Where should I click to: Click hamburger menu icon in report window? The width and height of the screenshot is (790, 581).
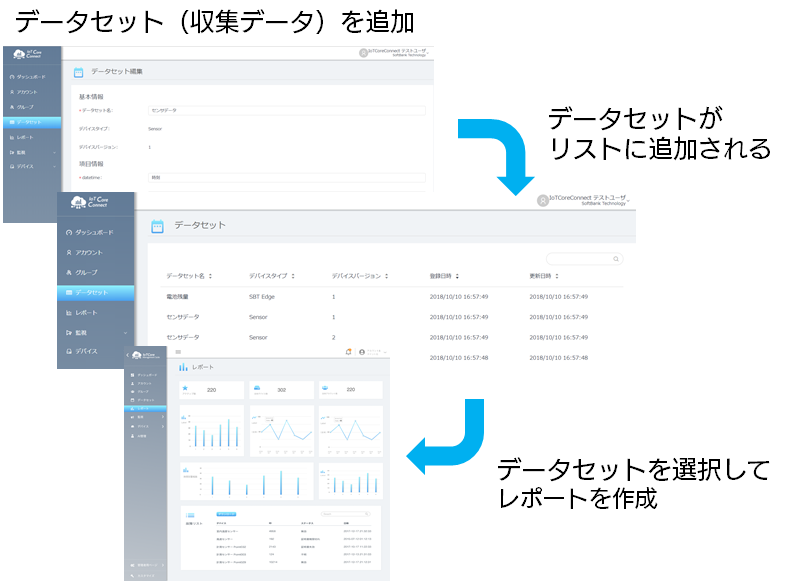(178, 352)
